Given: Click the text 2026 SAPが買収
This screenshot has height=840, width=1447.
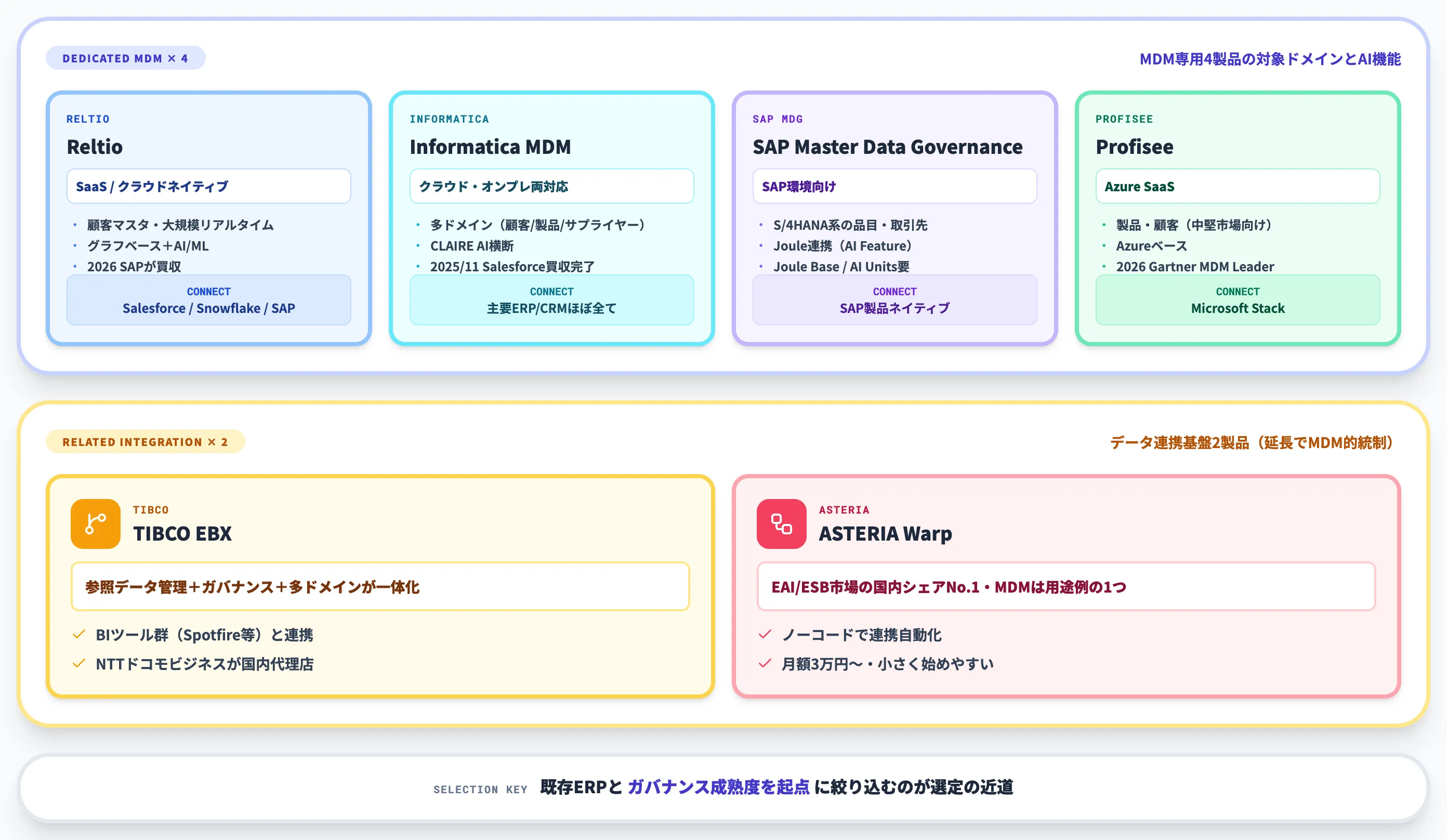Looking at the screenshot, I should 134,267.
